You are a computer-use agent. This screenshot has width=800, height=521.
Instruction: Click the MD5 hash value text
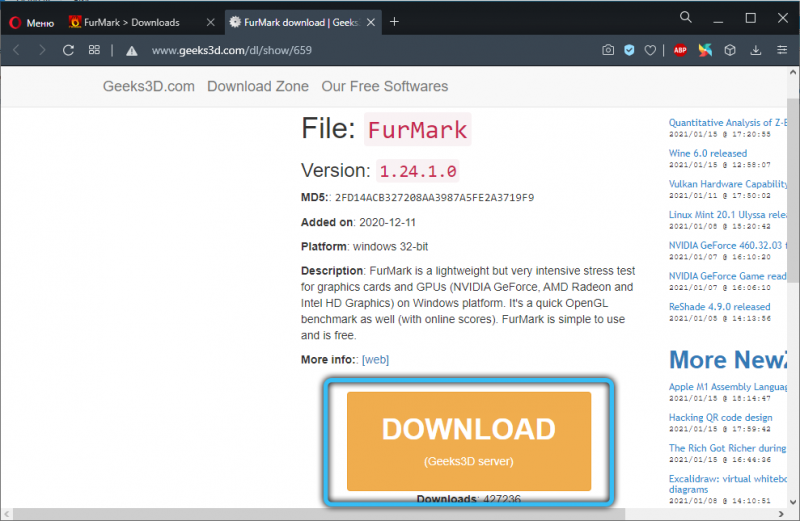pyautogui.click(x=434, y=197)
